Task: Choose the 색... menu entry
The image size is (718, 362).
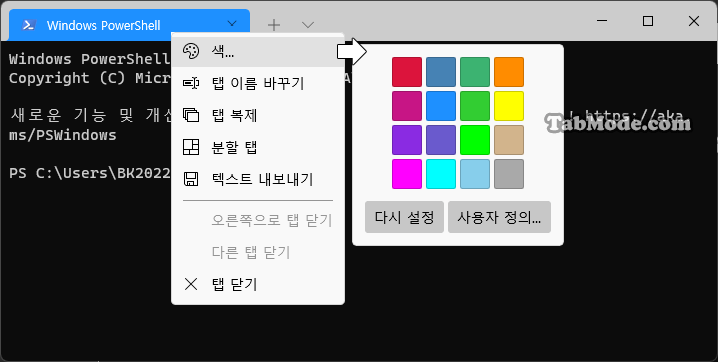Action: pos(258,52)
